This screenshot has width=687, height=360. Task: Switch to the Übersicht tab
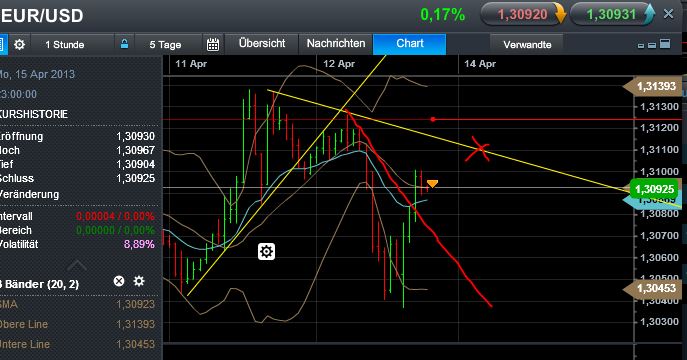pos(262,43)
